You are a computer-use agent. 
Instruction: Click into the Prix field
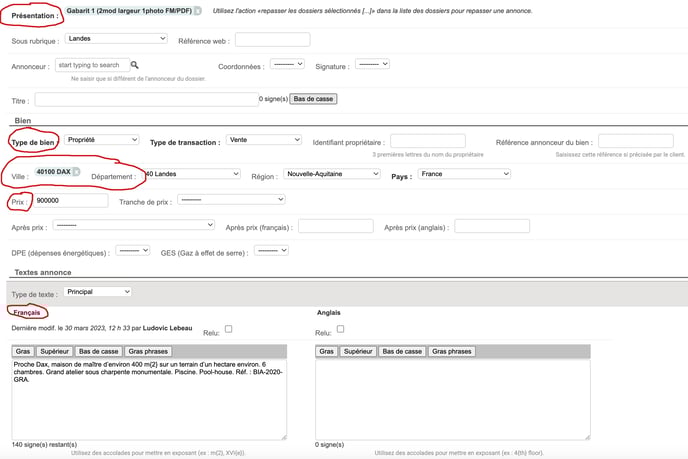70,201
